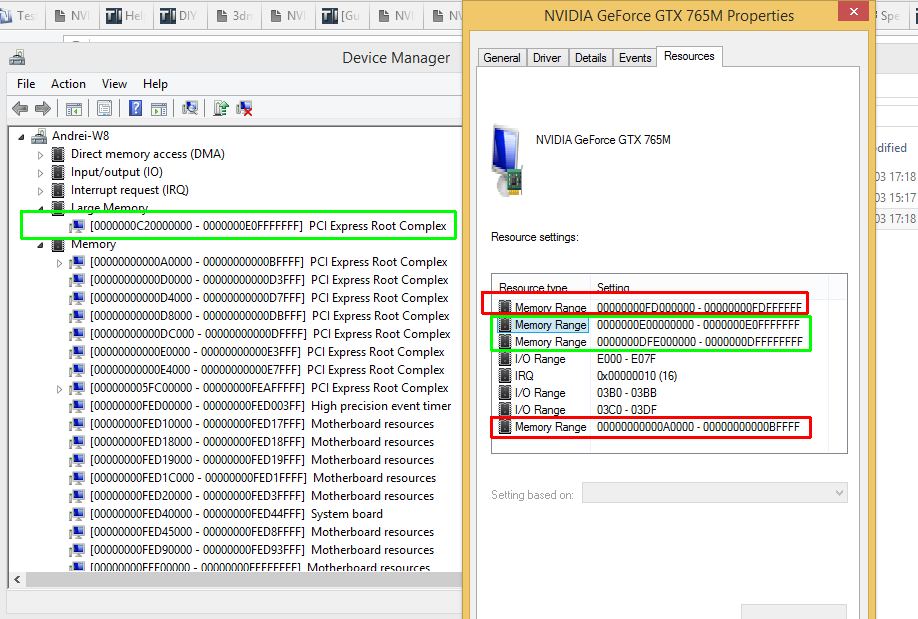Switch to the General tab in Properties
Screen dimensions: 918x619
502,57
